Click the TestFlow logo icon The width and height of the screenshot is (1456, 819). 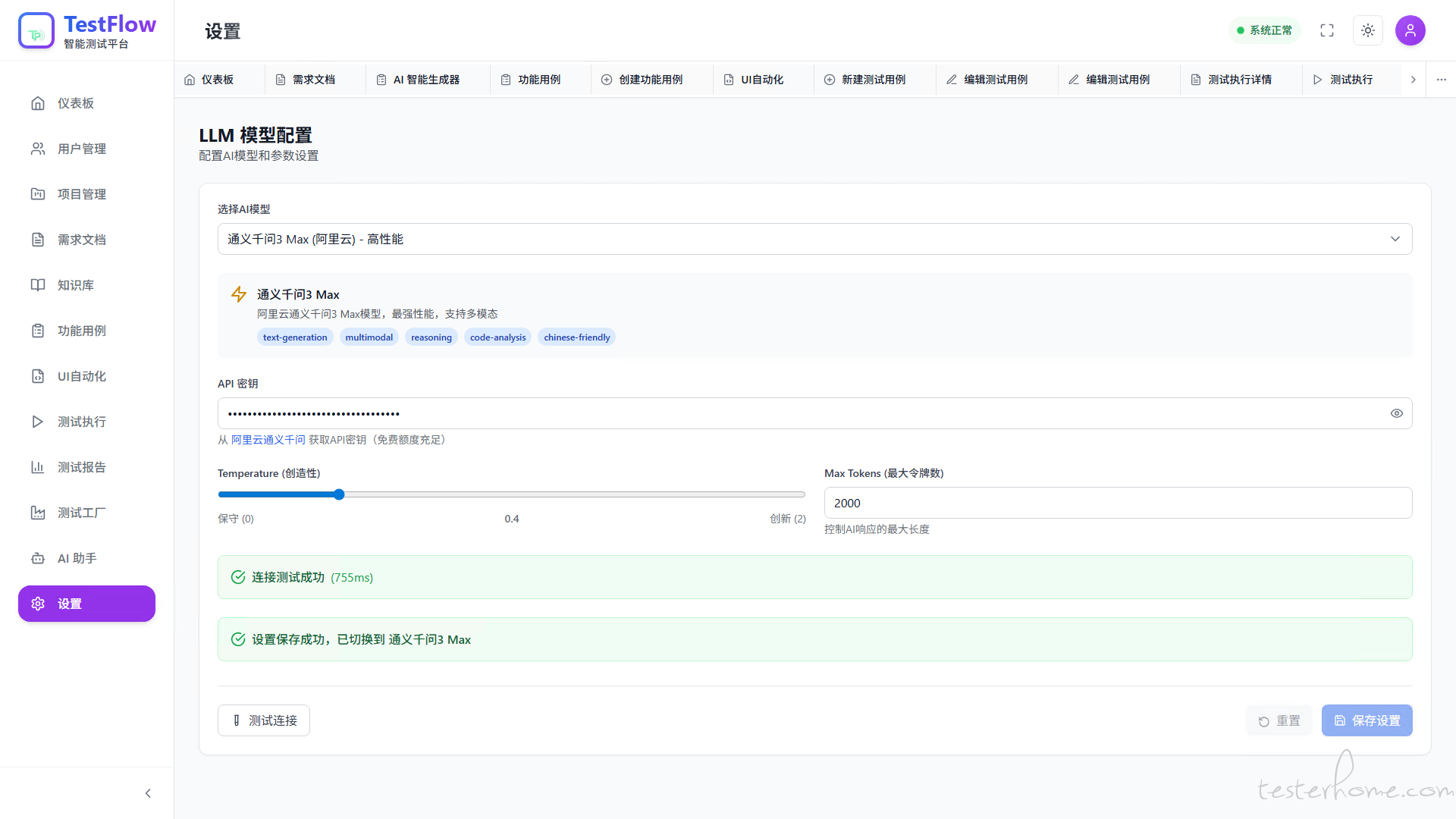coord(36,30)
